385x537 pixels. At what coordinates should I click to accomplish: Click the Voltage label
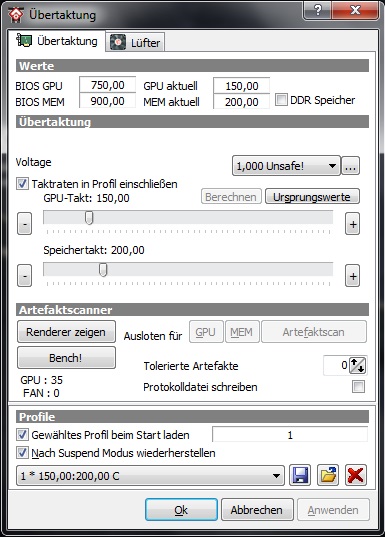point(34,162)
